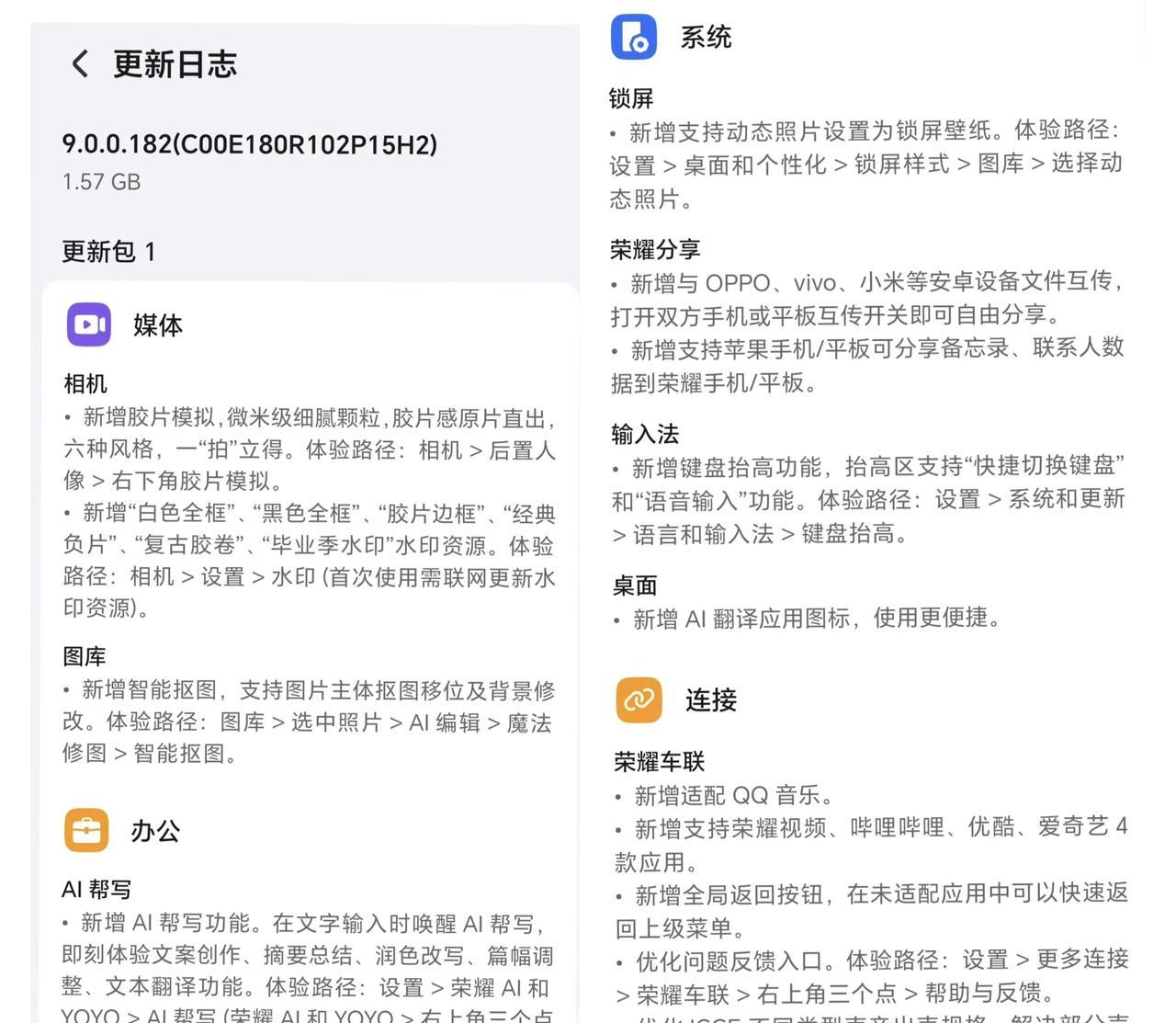Select the 新增全局返回按钮 entry
The width and height of the screenshot is (1176, 1023).
point(871,911)
